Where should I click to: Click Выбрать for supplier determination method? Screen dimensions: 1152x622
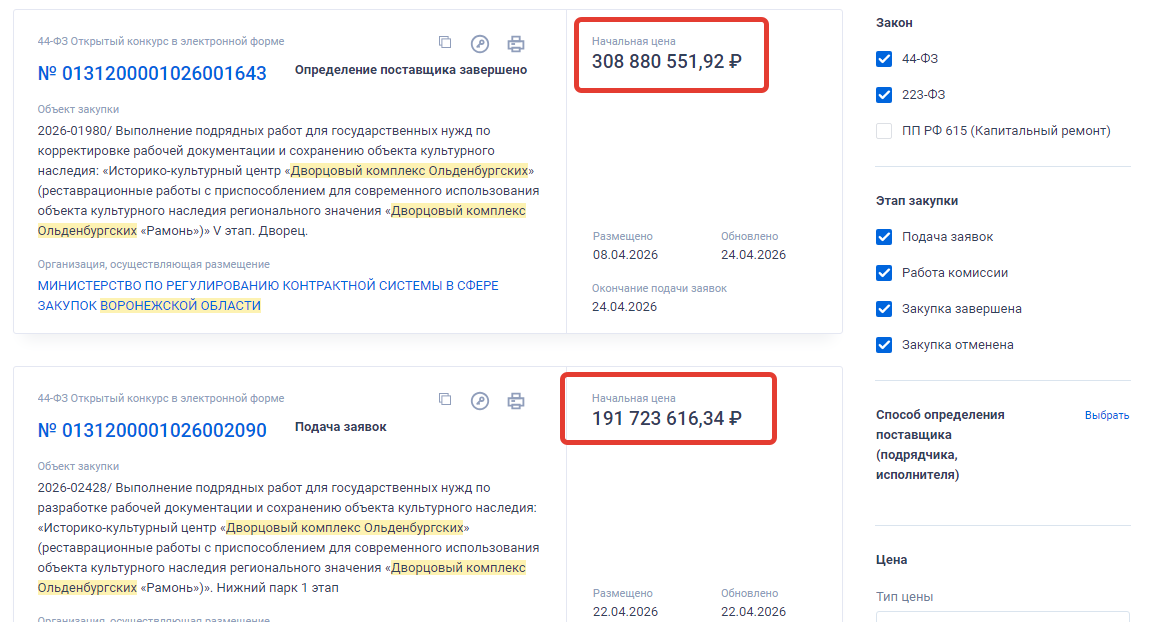point(1107,416)
